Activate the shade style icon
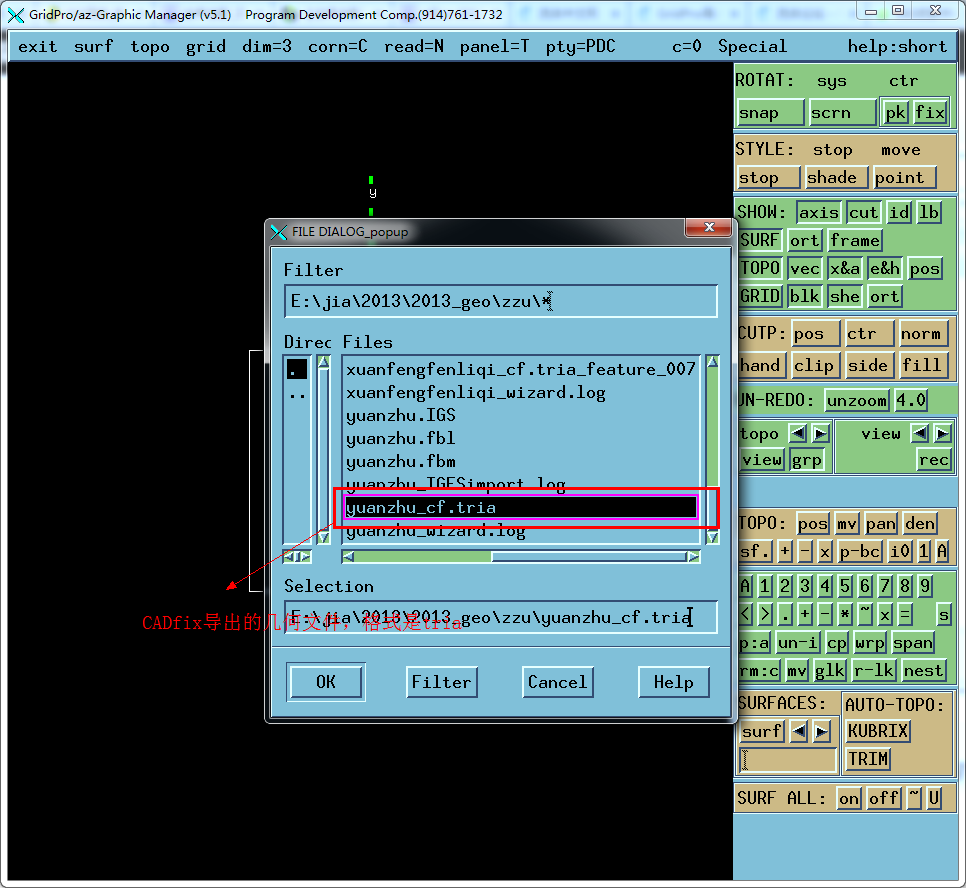 point(836,177)
